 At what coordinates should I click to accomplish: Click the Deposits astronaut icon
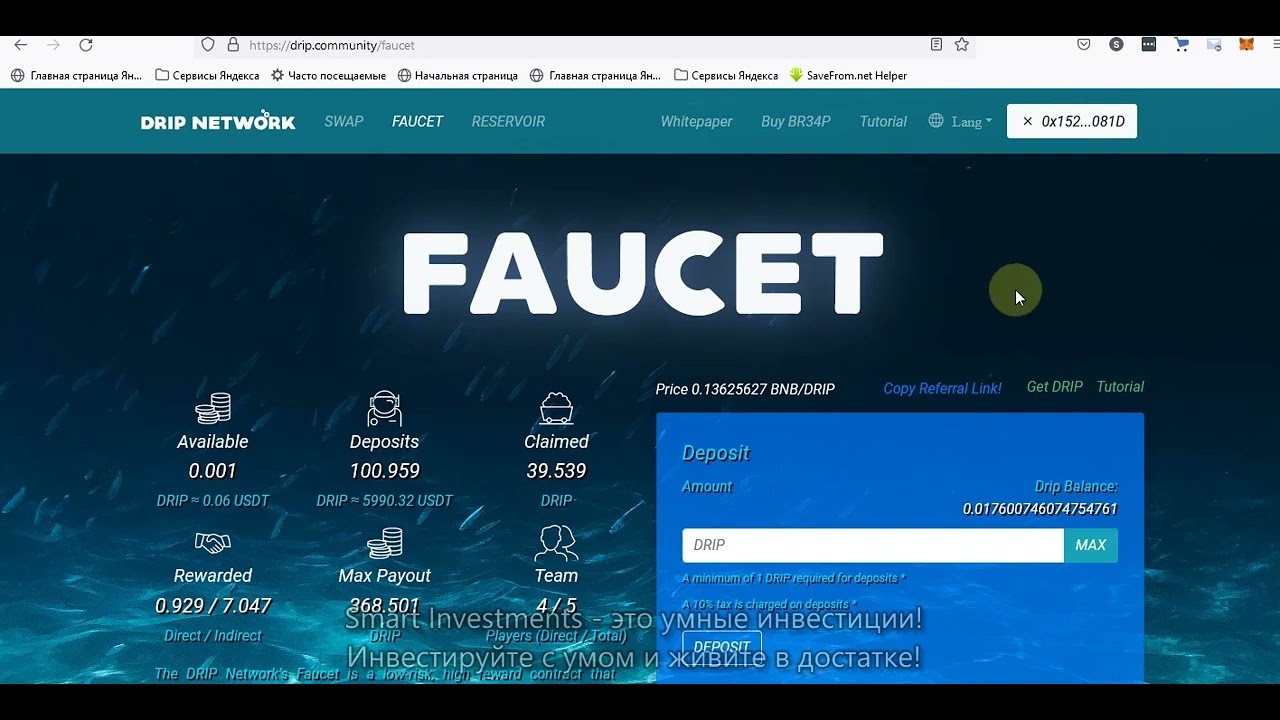pos(384,408)
